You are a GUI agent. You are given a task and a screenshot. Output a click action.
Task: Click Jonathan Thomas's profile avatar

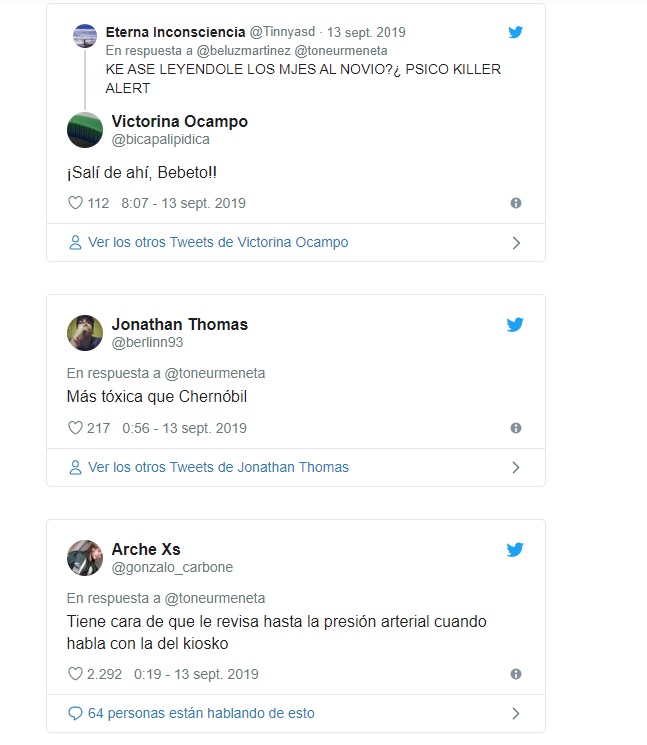[x=85, y=333]
